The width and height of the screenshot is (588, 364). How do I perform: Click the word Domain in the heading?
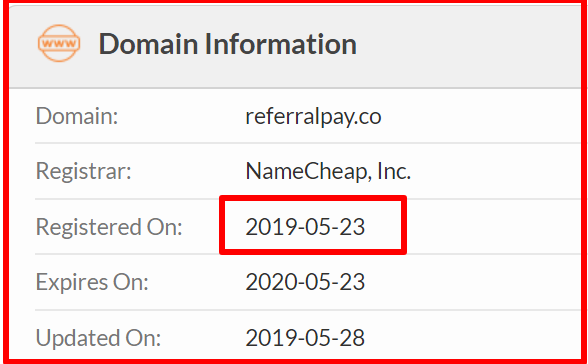point(148,44)
